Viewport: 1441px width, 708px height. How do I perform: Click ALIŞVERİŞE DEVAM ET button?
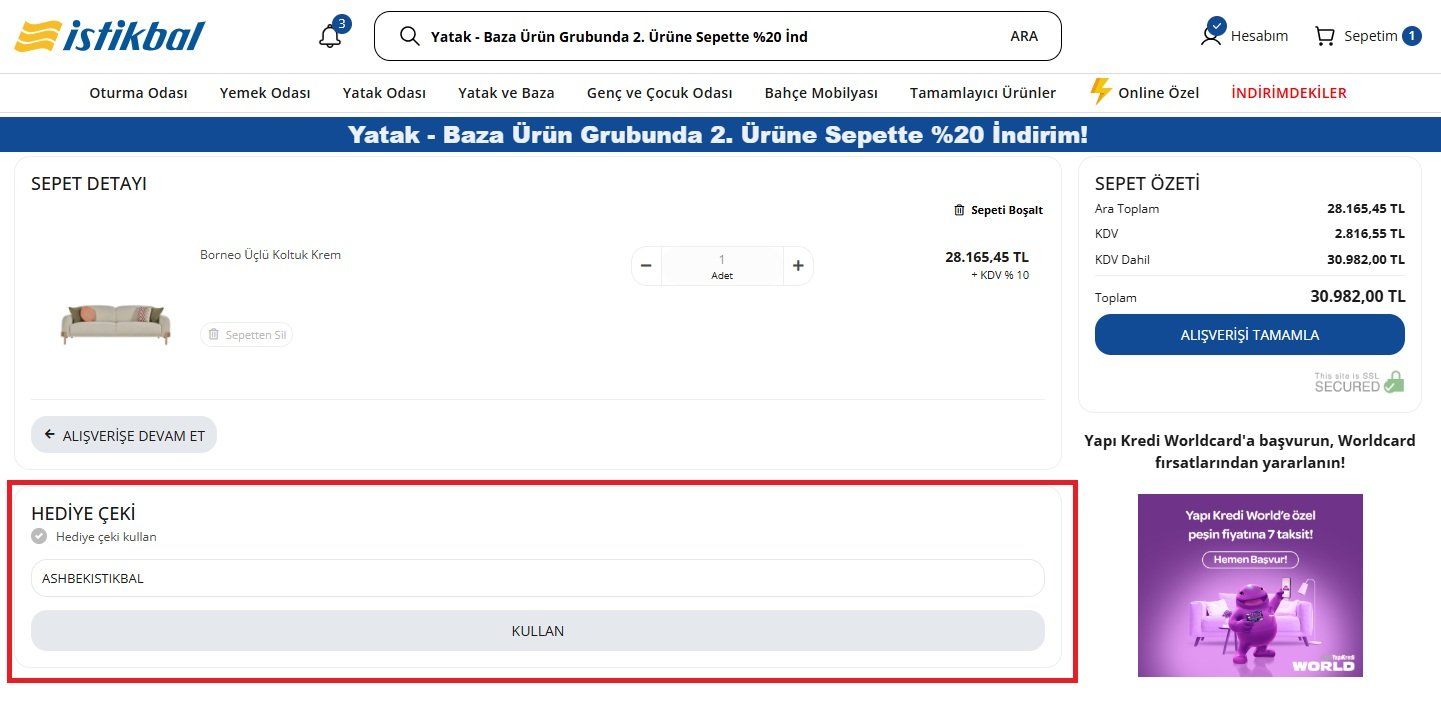(x=124, y=435)
